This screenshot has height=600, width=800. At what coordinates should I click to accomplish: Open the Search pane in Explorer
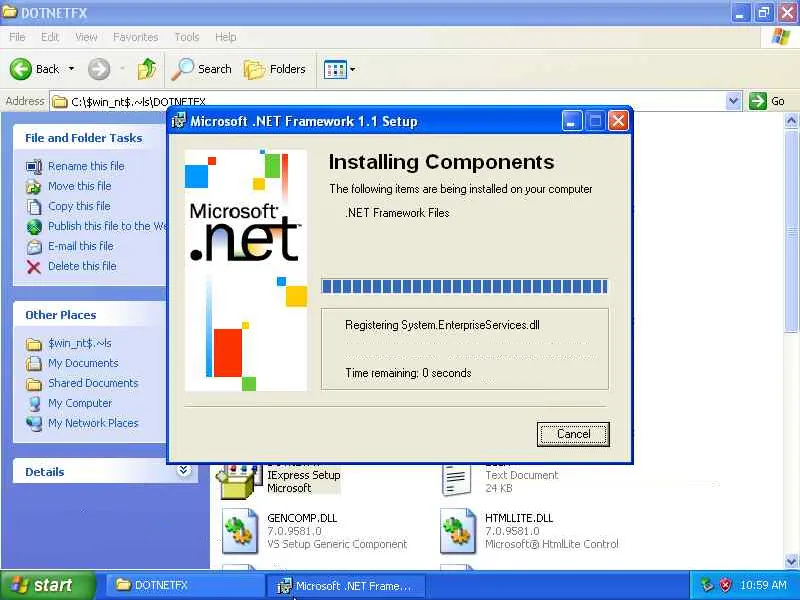tap(202, 69)
